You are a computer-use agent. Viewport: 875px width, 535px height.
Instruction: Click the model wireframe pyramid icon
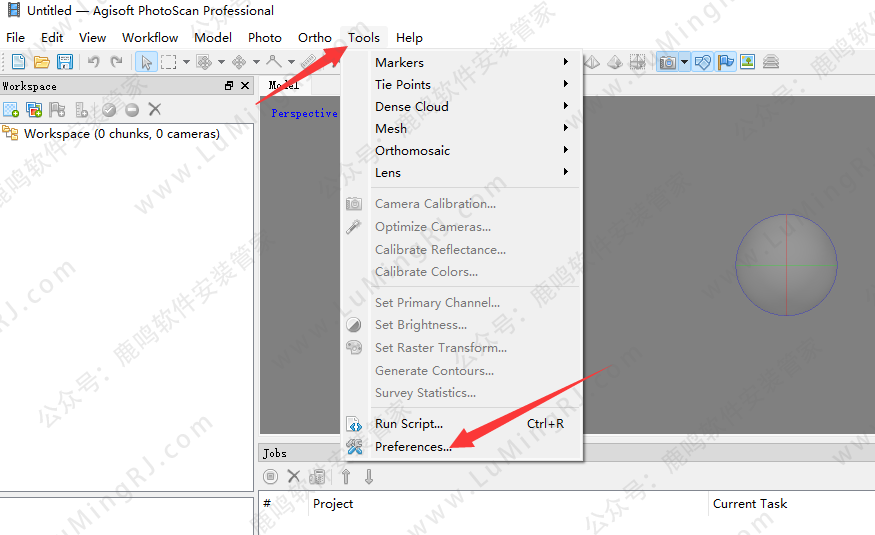(x=593, y=62)
